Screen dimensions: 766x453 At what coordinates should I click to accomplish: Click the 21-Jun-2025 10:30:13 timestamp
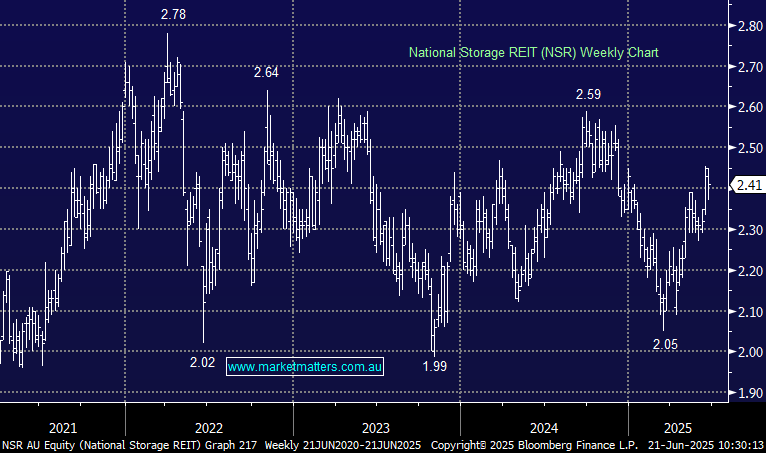(706, 445)
